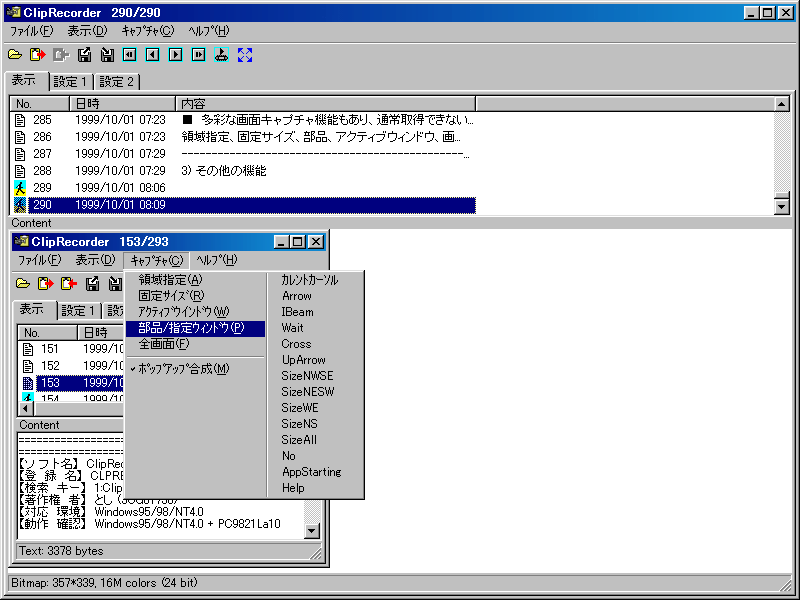Click the greyed-out clipboard icon in main toolbar
The width and height of the screenshot is (800, 600).
coord(61,55)
